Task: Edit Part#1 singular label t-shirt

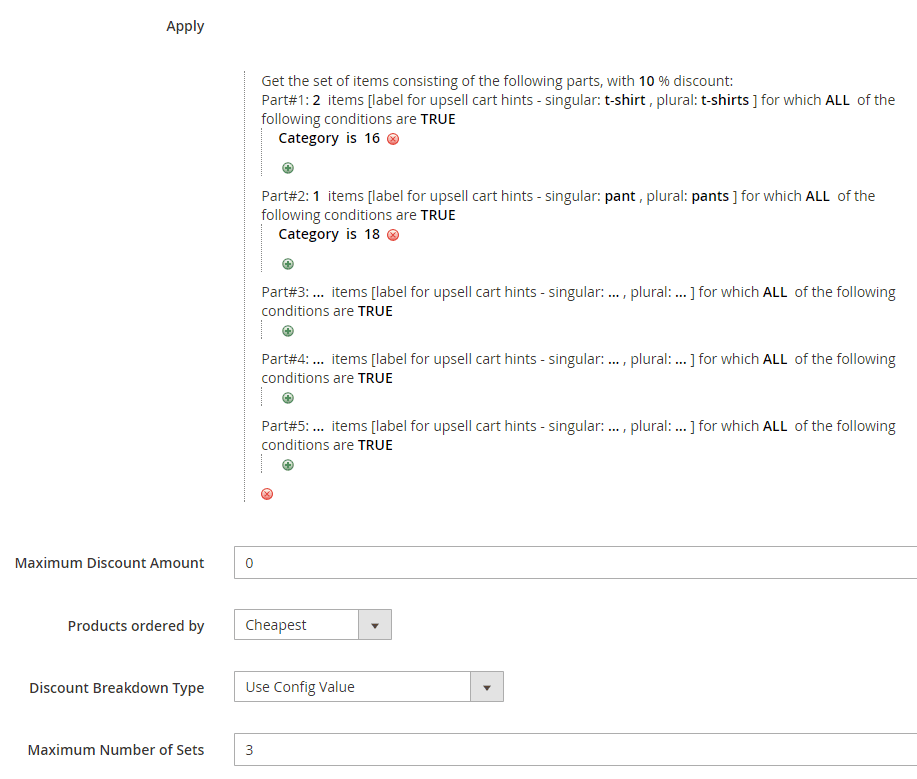Action: (625, 100)
